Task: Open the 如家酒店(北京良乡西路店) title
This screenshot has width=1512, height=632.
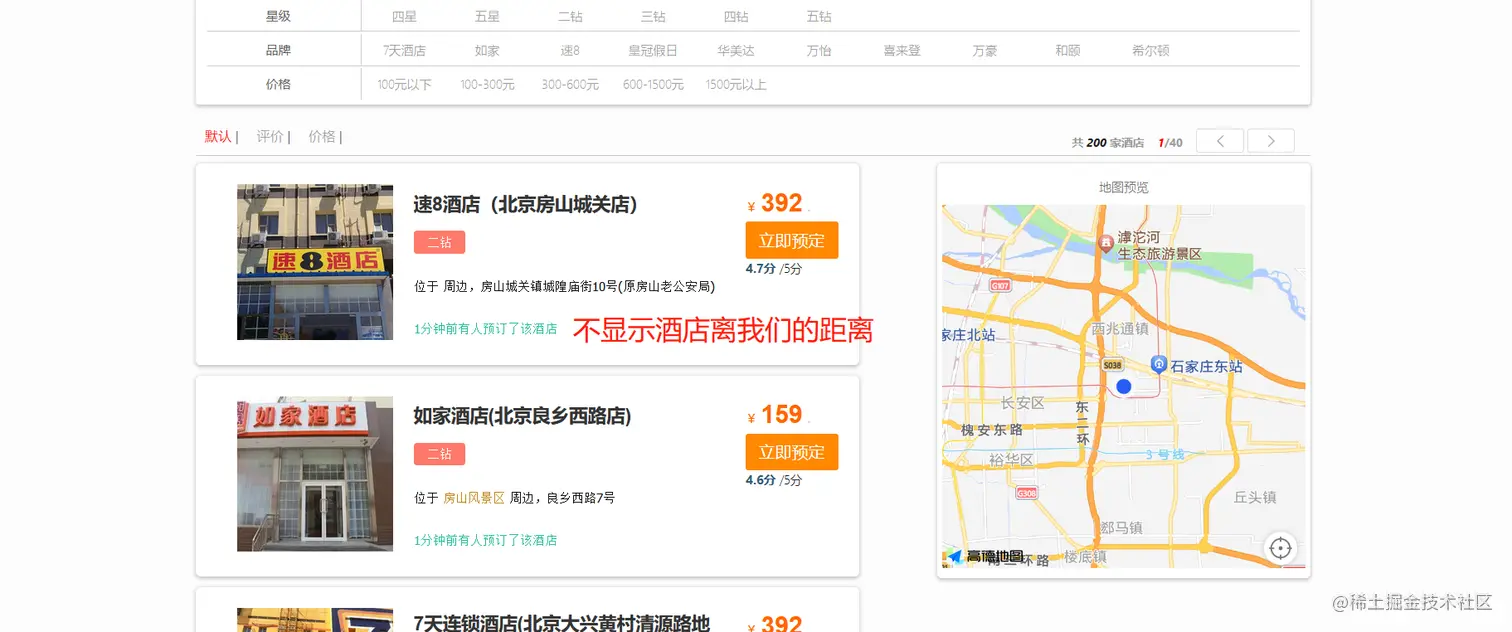Action: point(522,416)
